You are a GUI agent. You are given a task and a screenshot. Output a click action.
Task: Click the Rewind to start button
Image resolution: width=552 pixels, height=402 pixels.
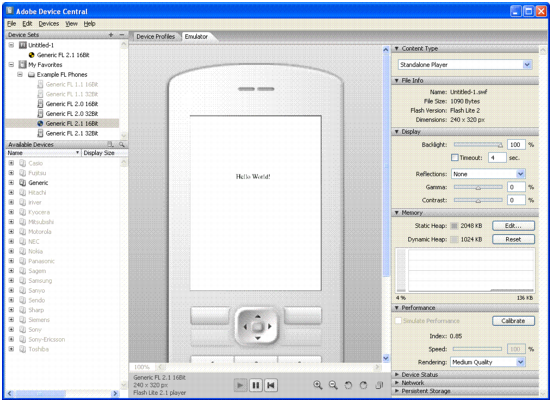[x=271, y=385]
